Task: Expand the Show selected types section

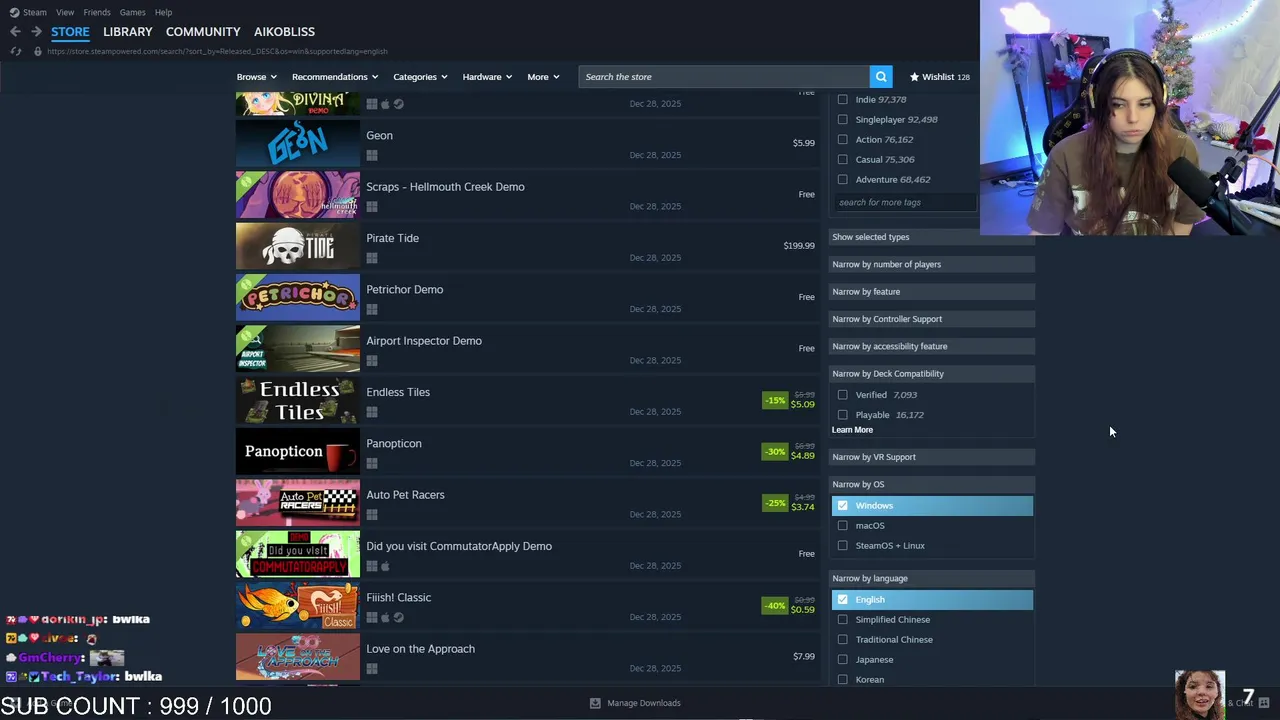Action: click(932, 237)
